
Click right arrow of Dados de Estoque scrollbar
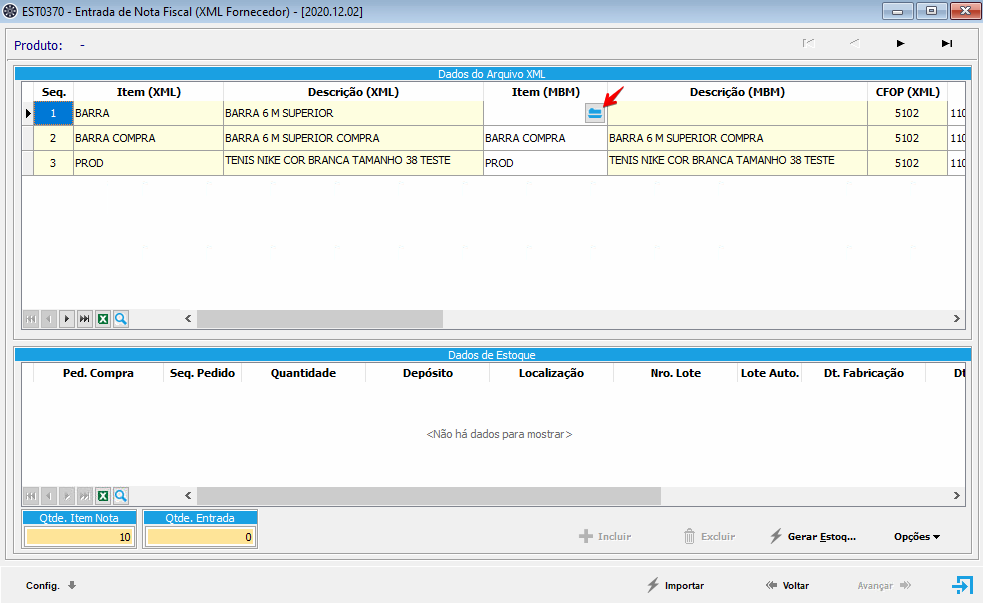[957, 496]
